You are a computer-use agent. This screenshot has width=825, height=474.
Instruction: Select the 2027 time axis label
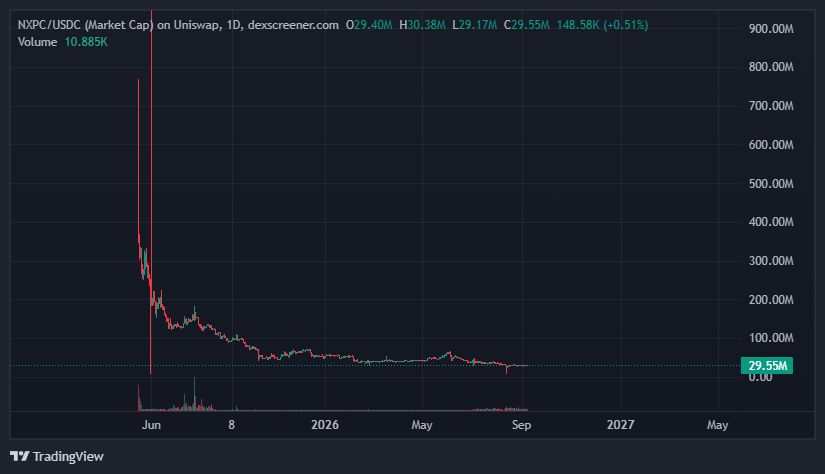point(620,425)
